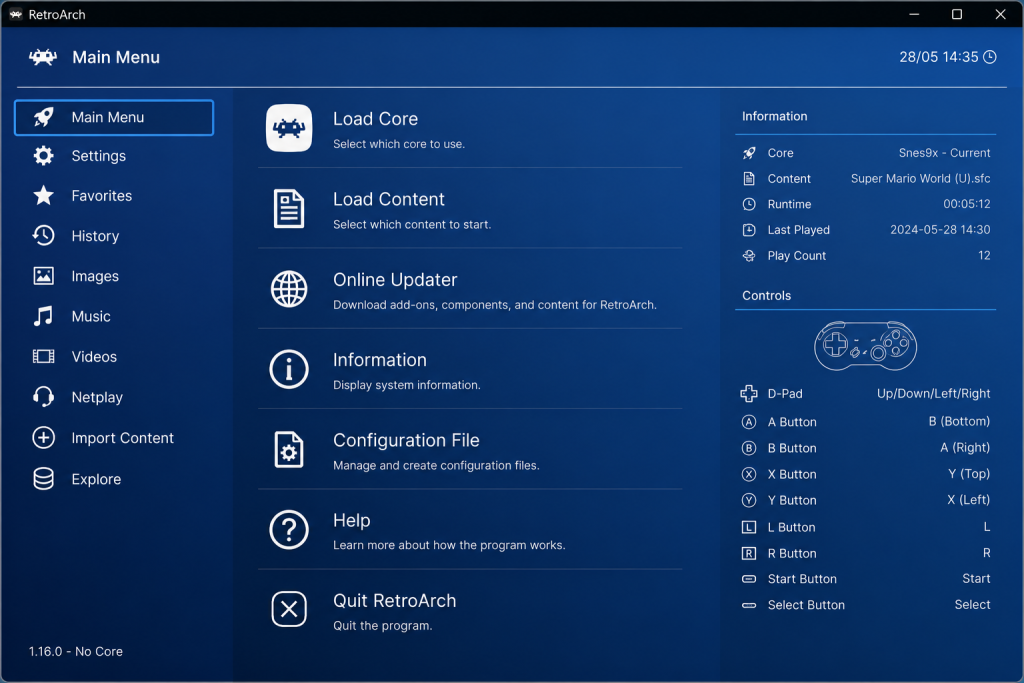Click the Settings gear icon in sidebar
Image resolution: width=1024 pixels, height=683 pixels.
coord(44,155)
